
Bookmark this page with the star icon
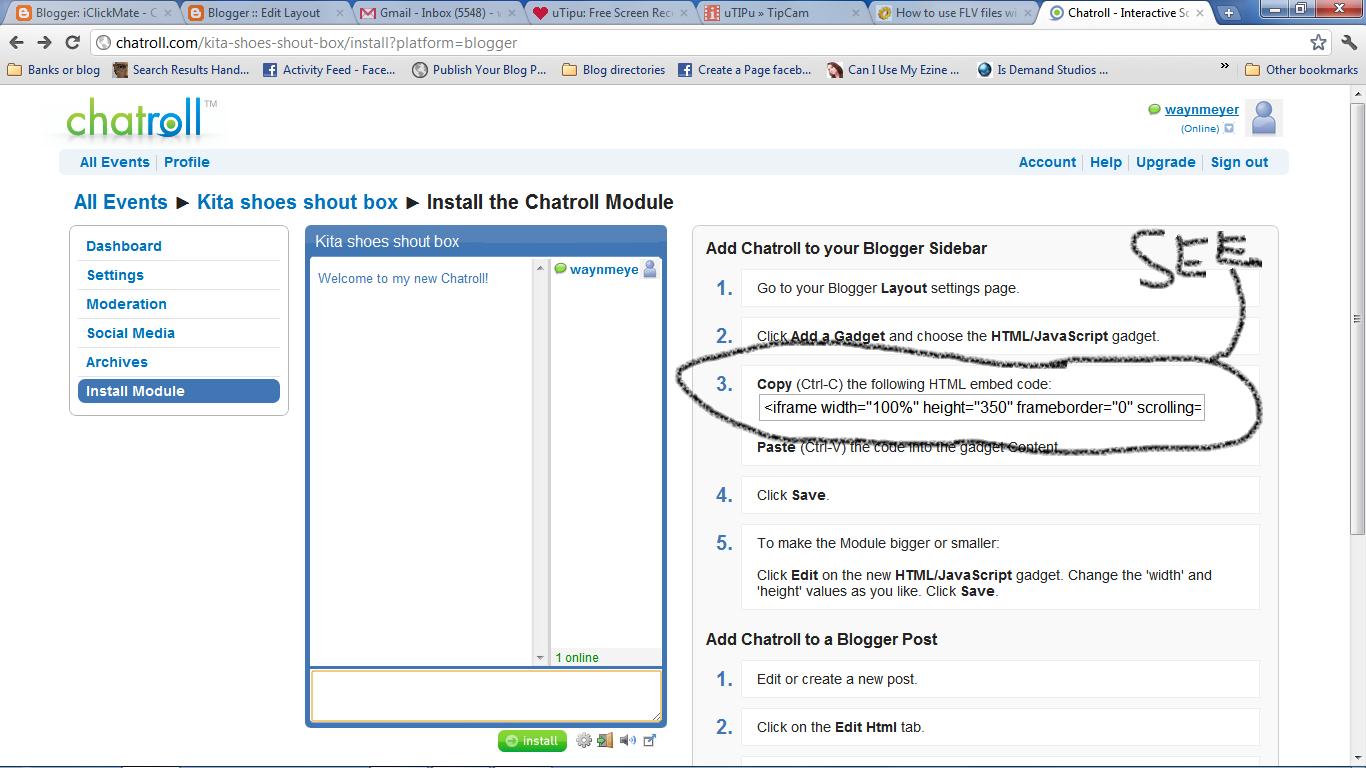[1318, 43]
